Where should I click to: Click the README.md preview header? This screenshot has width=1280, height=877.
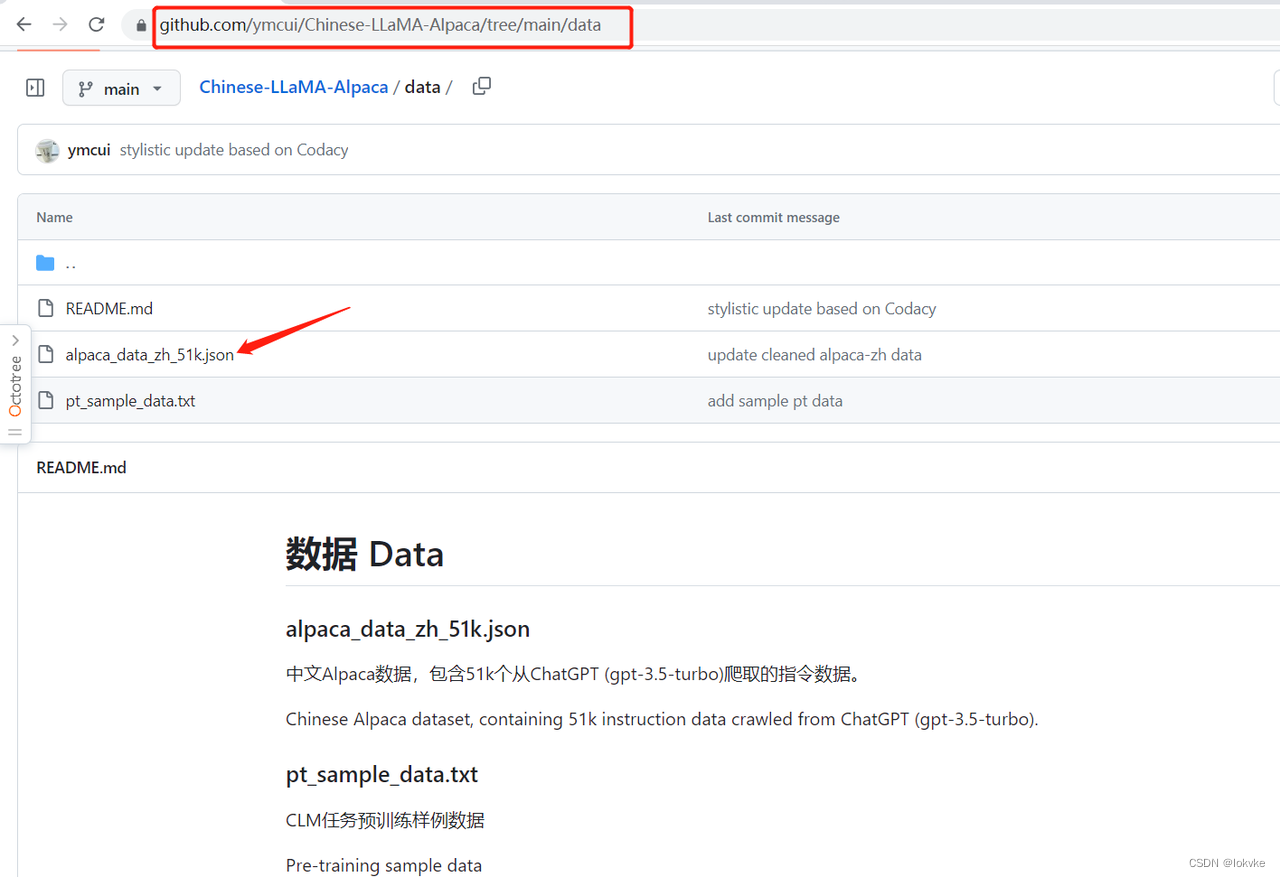[x=81, y=468]
